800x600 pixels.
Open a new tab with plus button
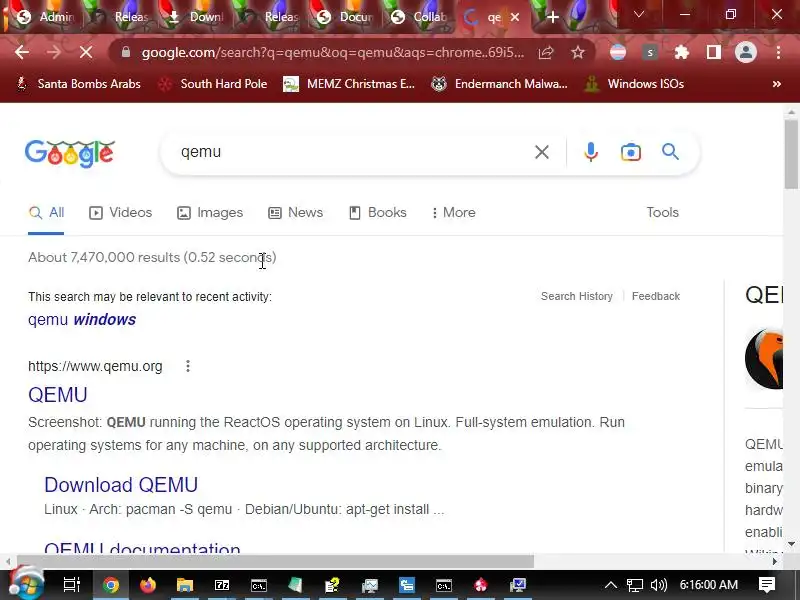tap(553, 17)
